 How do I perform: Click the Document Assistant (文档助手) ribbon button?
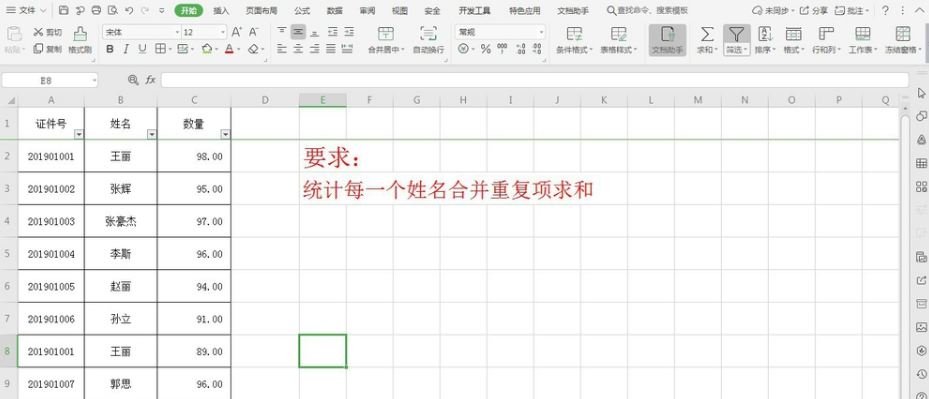click(x=668, y=40)
